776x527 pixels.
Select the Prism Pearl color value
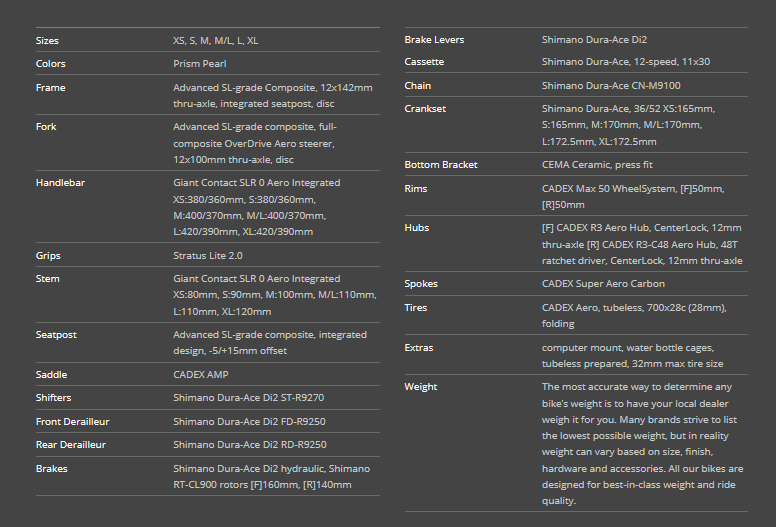199,64
